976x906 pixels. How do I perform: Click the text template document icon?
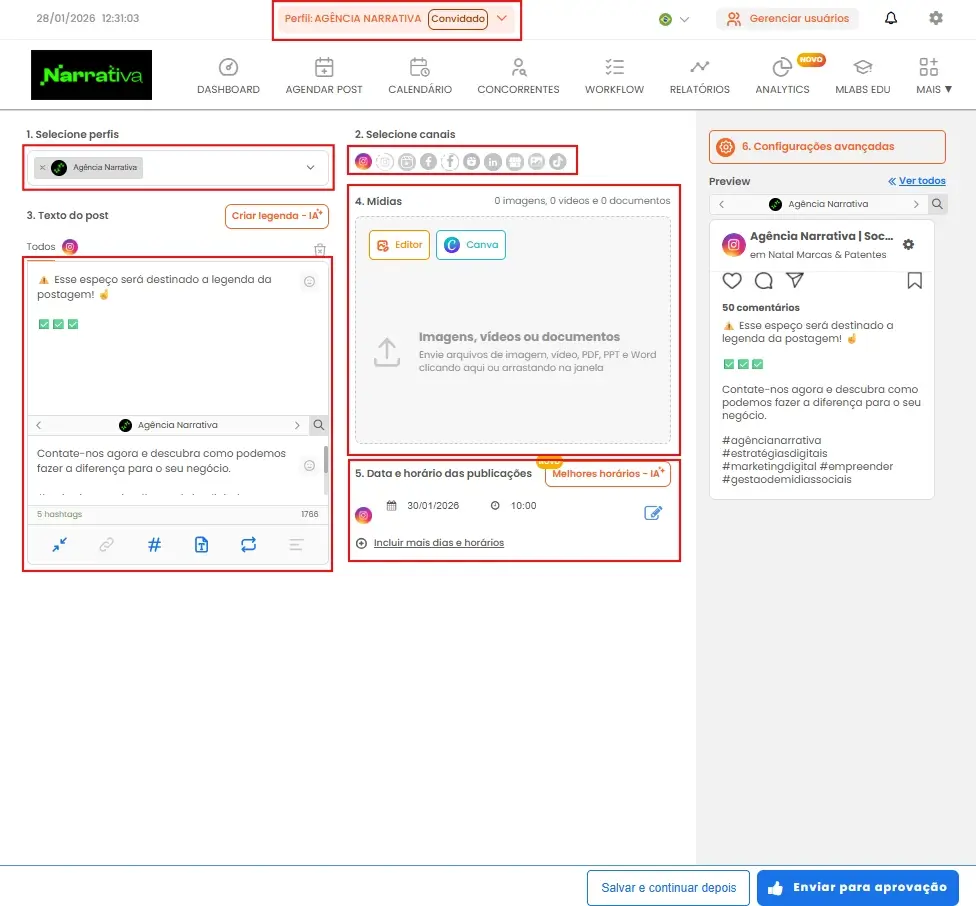pyautogui.click(x=202, y=545)
